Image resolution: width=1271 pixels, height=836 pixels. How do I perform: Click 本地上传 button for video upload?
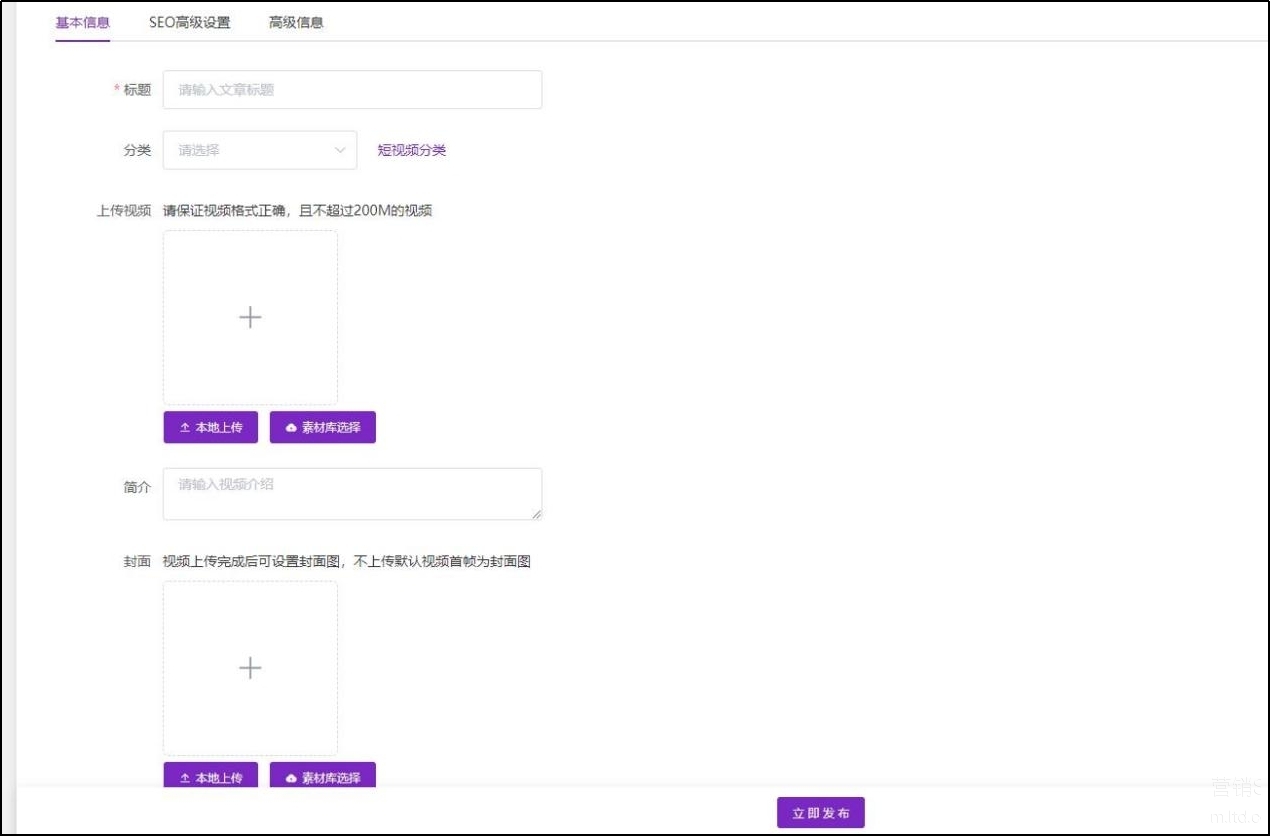point(211,428)
